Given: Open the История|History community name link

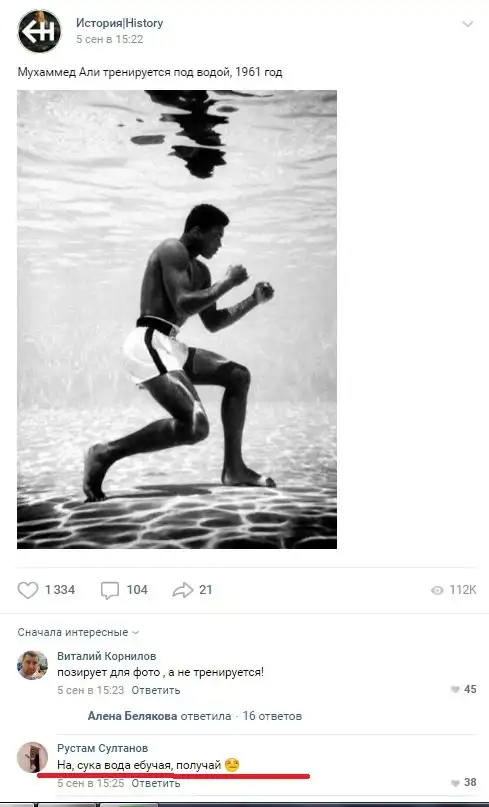Looking at the screenshot, I should [x=119, y=23].
